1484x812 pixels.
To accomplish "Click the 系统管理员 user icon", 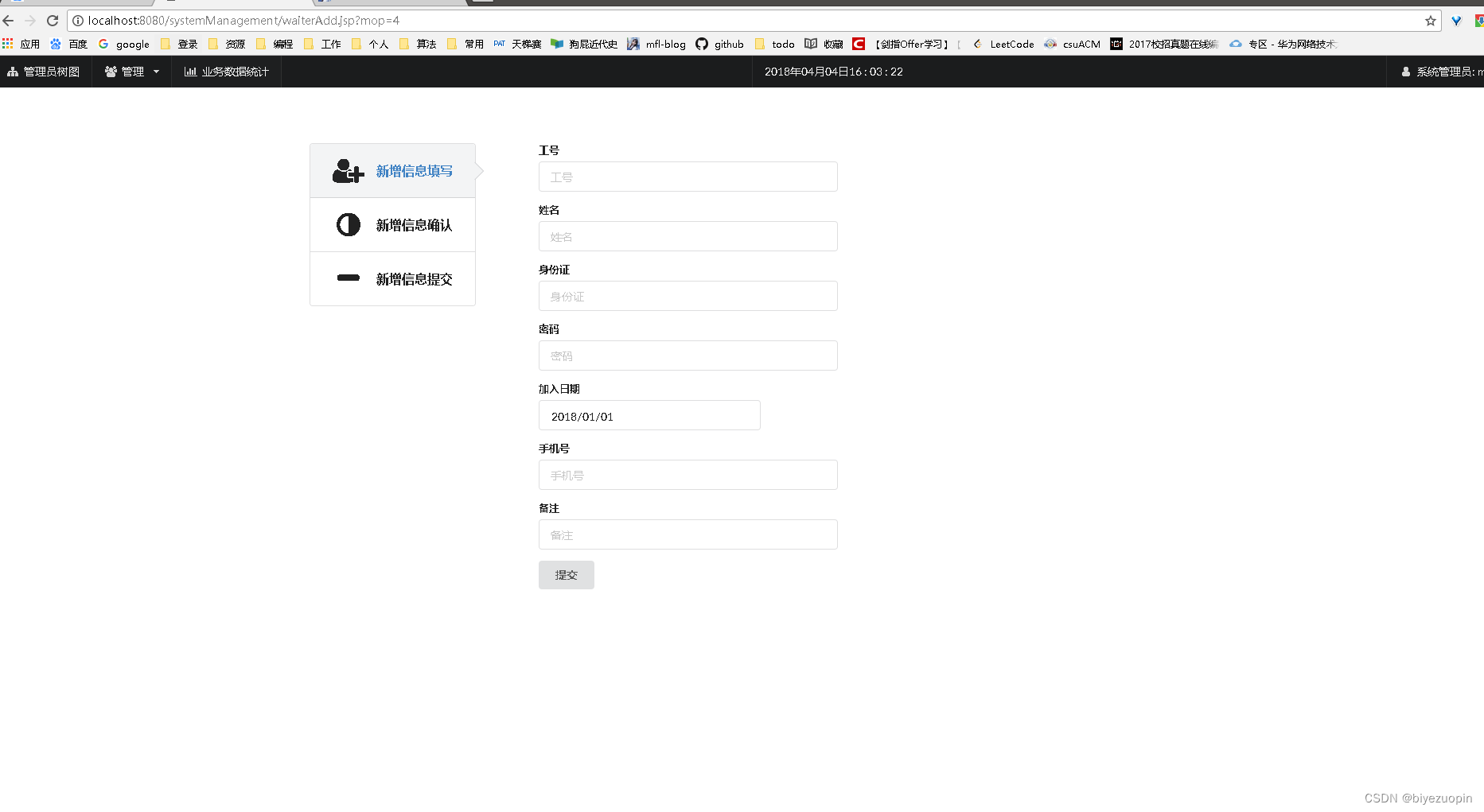I will pos(1406,72).
